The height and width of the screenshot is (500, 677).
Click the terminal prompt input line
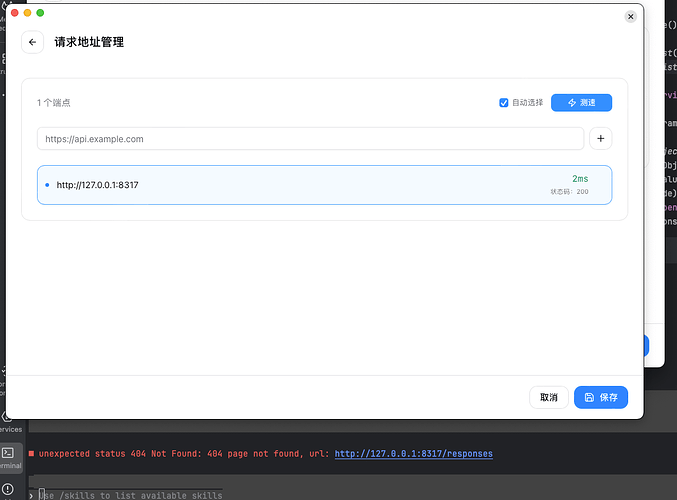[x=132, y=495]
